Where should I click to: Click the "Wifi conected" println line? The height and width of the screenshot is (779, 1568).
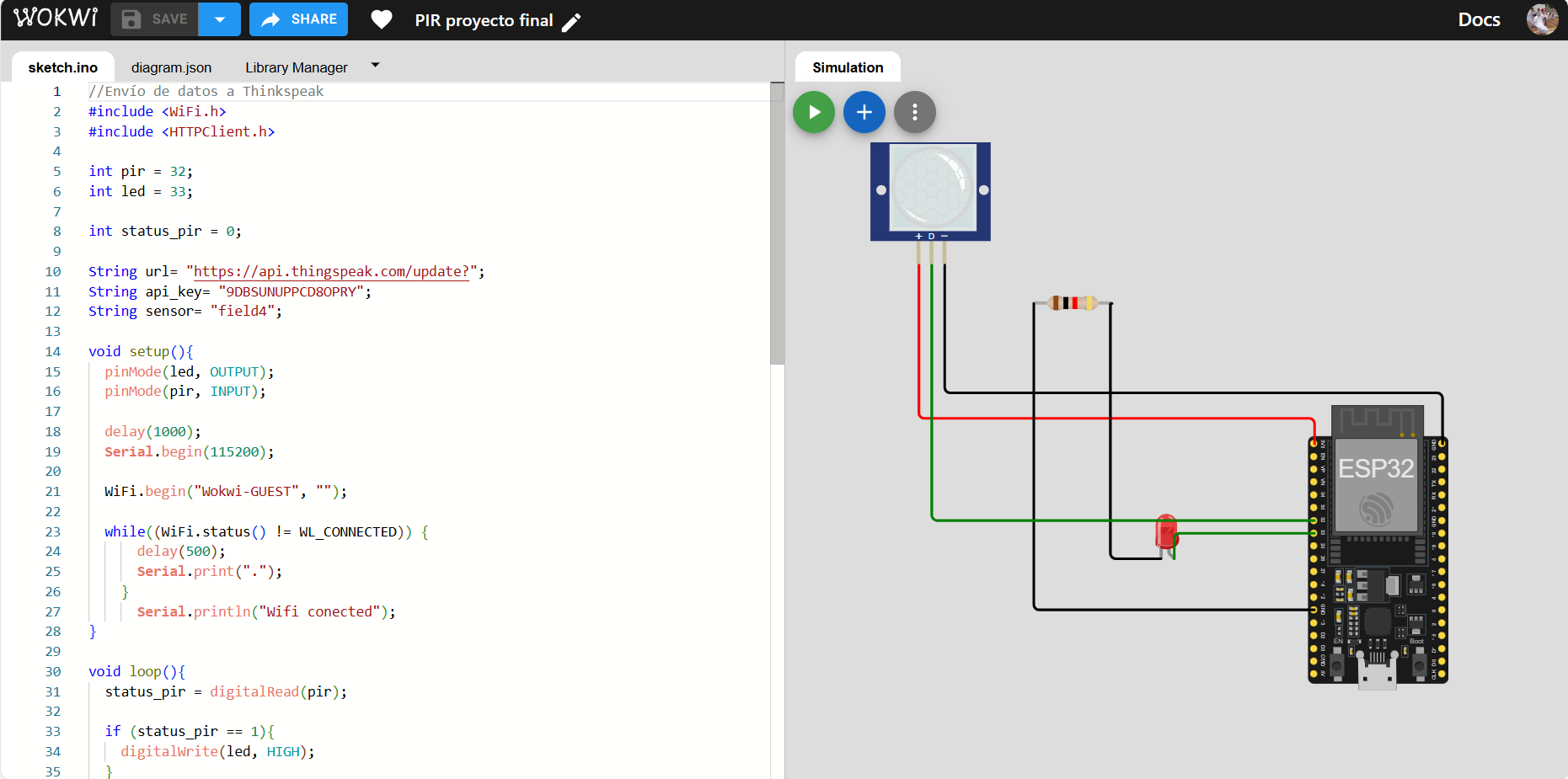(266, 611)
